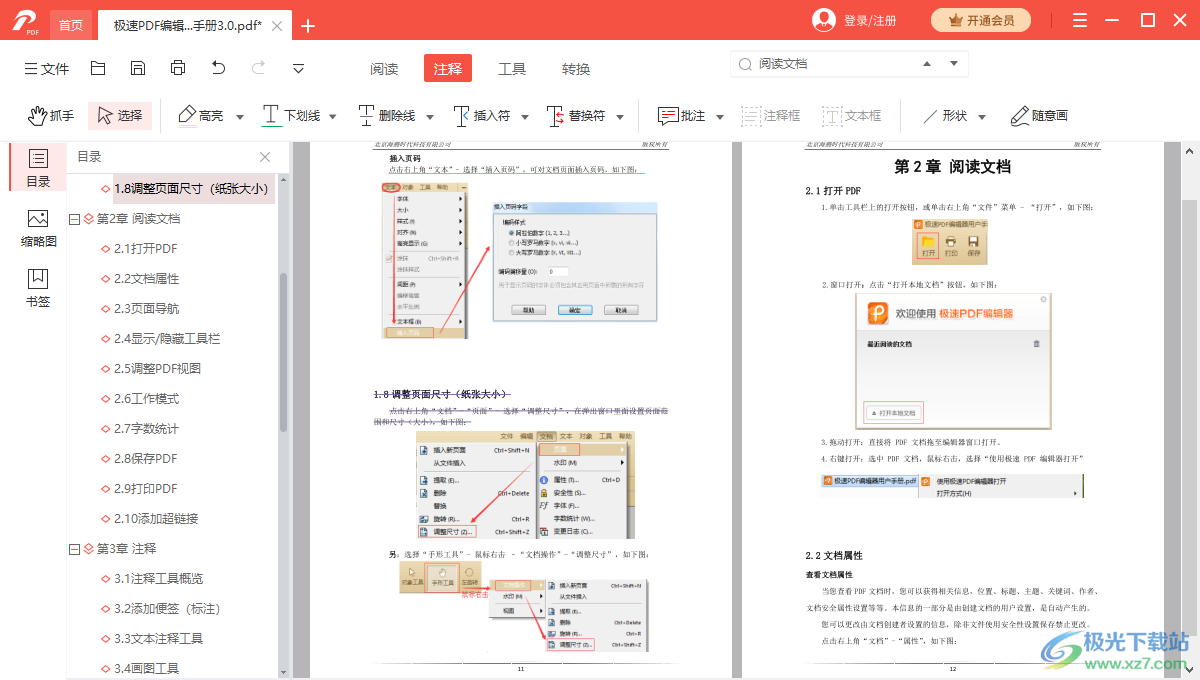Show the 书签 (Bookmarks) sidebar panel

click(x=38, y=288)
